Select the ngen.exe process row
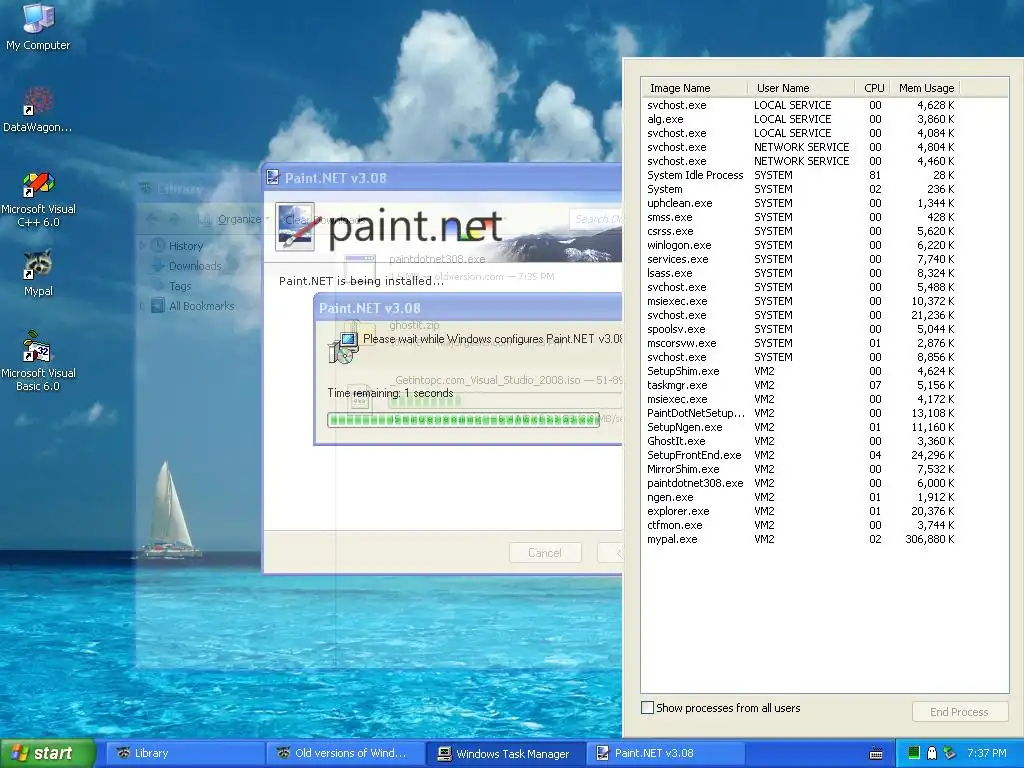This screenshot has width=1024, height=768. click(801, 497)
